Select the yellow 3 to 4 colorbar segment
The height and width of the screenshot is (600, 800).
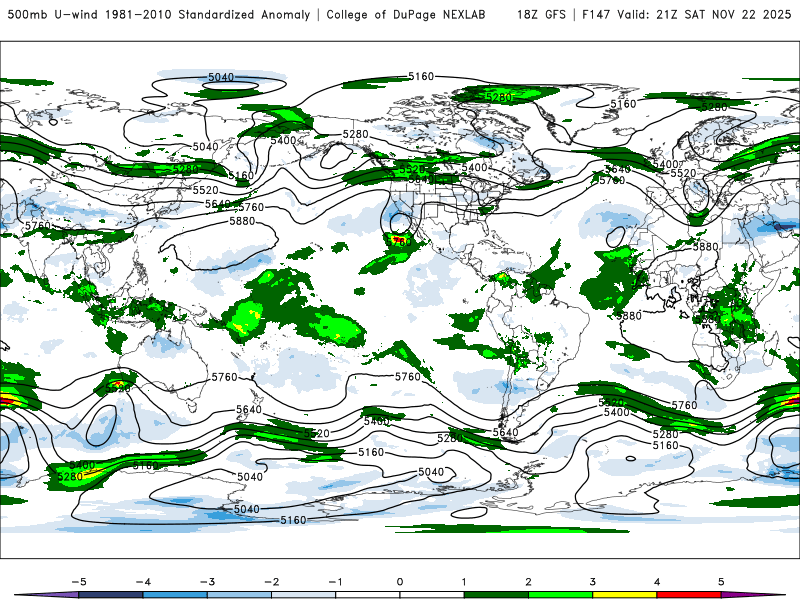(625, 595)
